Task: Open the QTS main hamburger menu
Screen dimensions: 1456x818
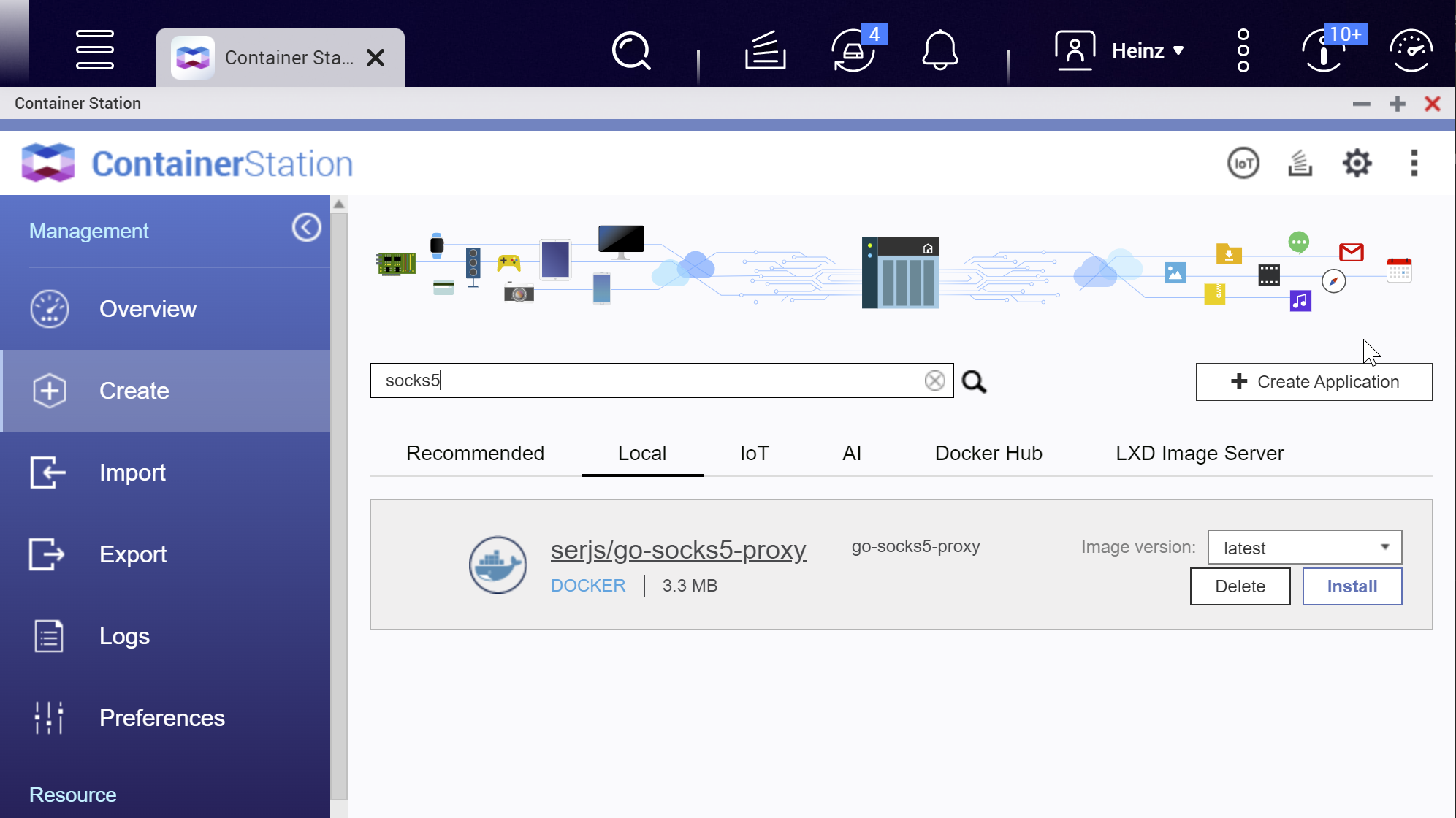Action: pyautogui.click(x=95, y=50)
